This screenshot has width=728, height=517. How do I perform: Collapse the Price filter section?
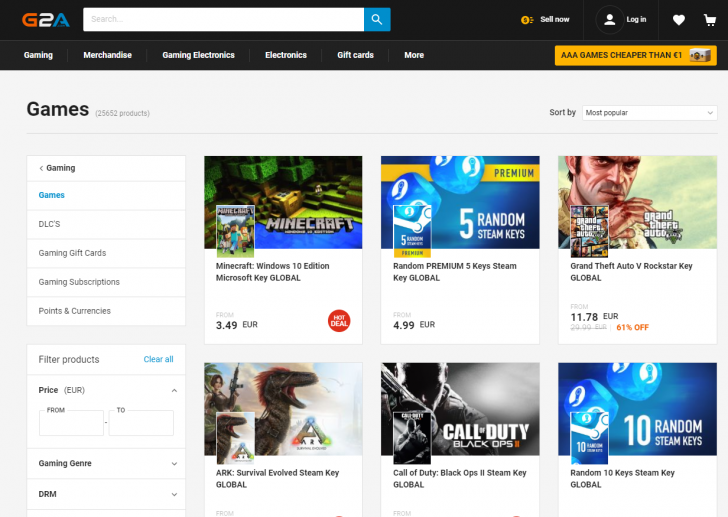(x=174, y=390)
